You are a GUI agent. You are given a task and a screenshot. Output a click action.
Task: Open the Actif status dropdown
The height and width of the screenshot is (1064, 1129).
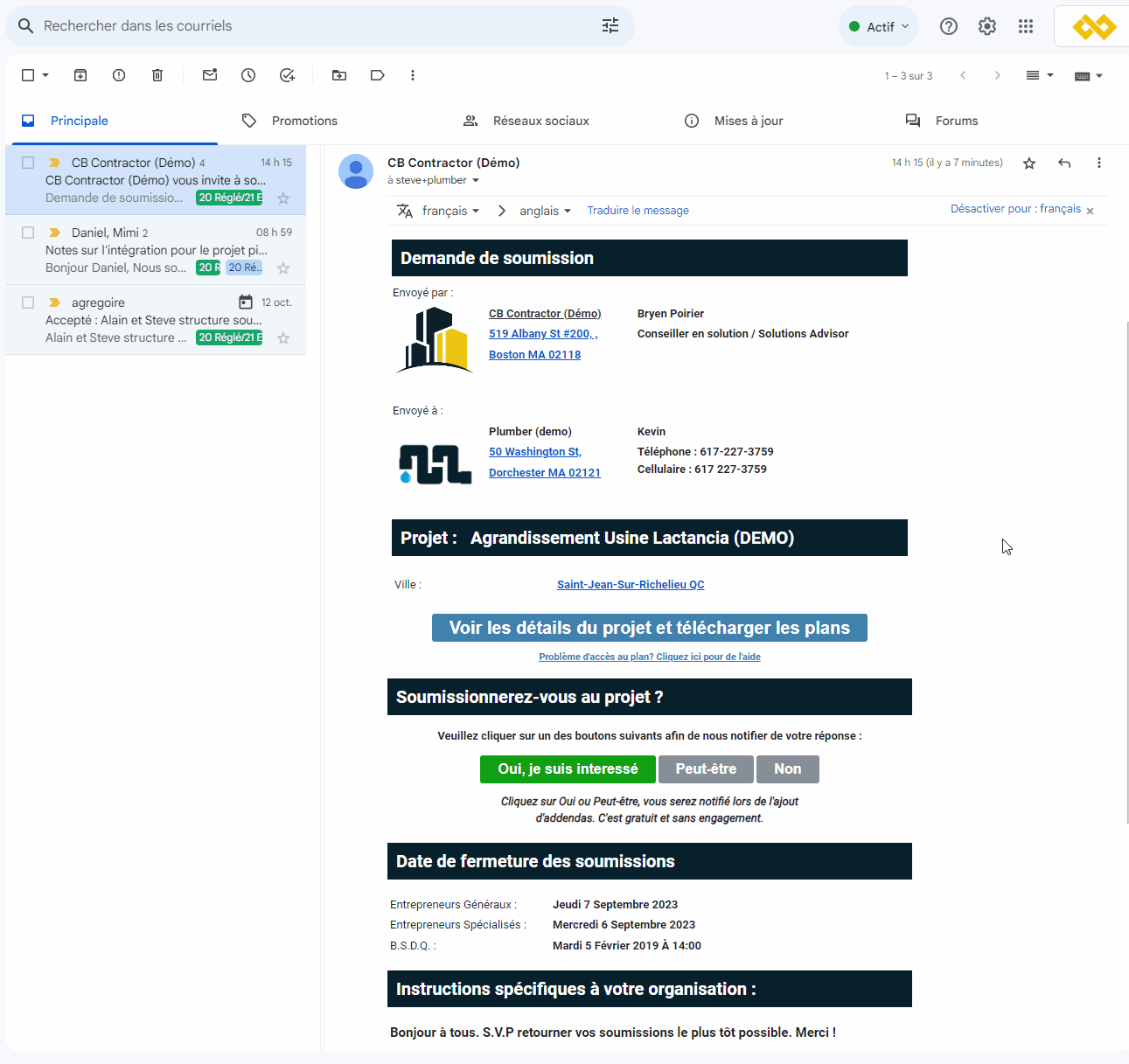click(x=879, y=26)
